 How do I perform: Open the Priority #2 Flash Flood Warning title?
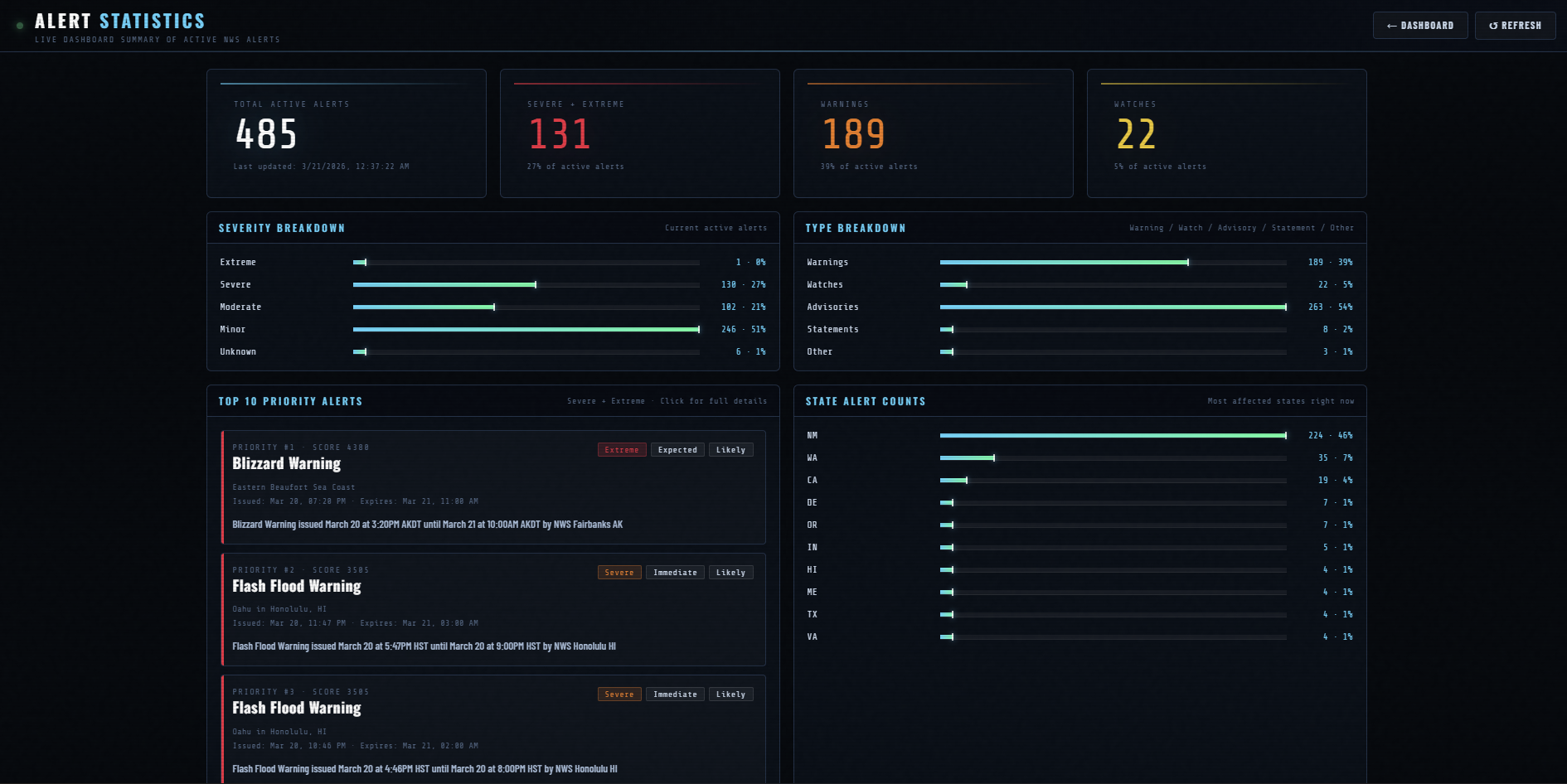point(297,586)
